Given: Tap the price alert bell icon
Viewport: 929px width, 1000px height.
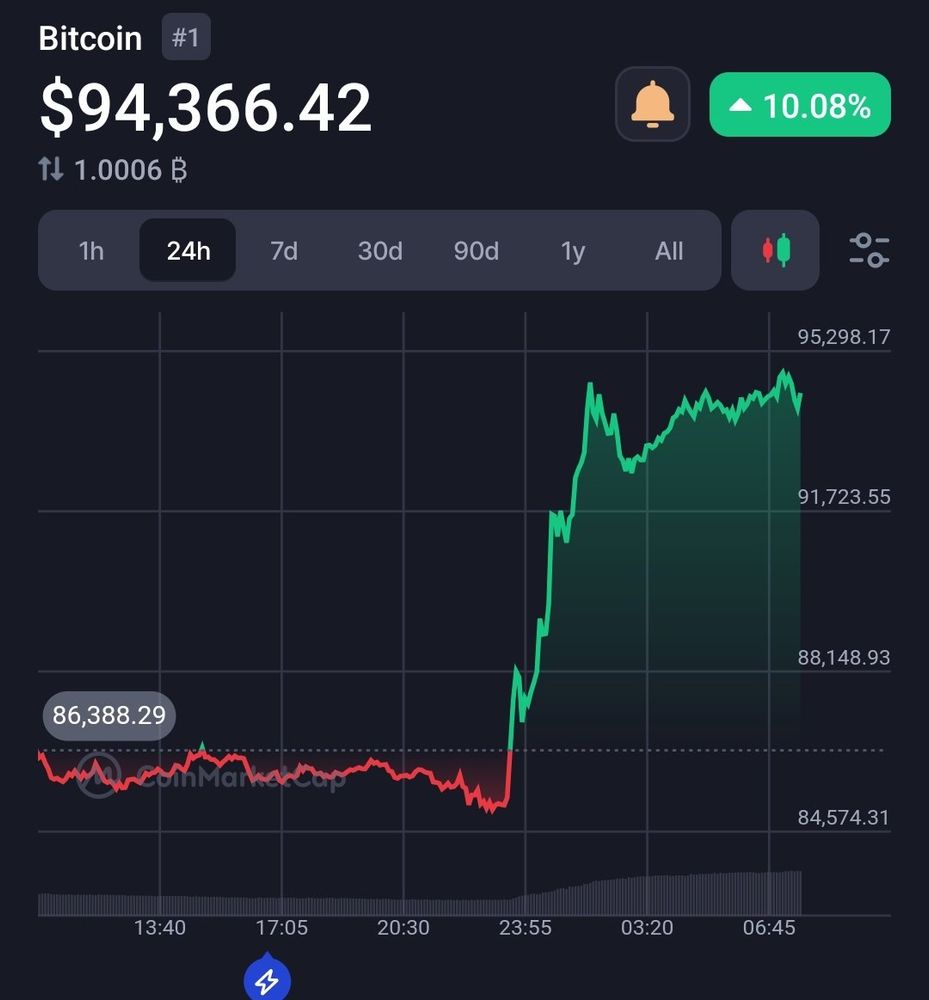Looking at the screenshot, I should tap(652, 104).
